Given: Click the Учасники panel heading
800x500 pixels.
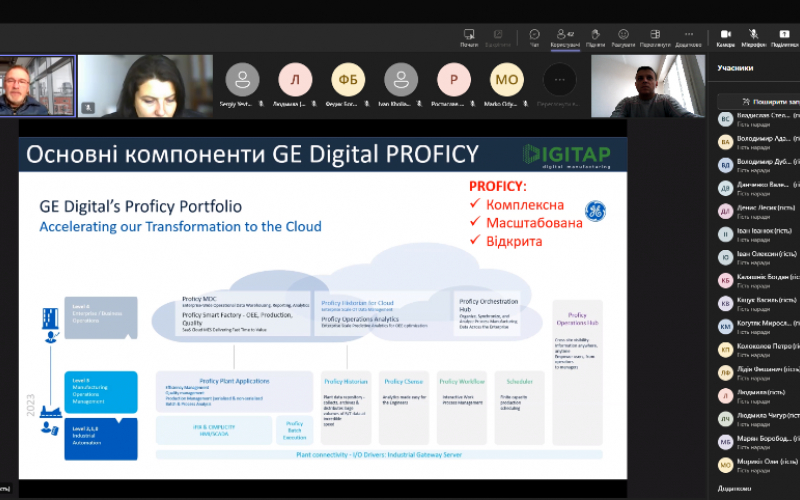Looking at the screenshot, I should click(x=735, y=68).
